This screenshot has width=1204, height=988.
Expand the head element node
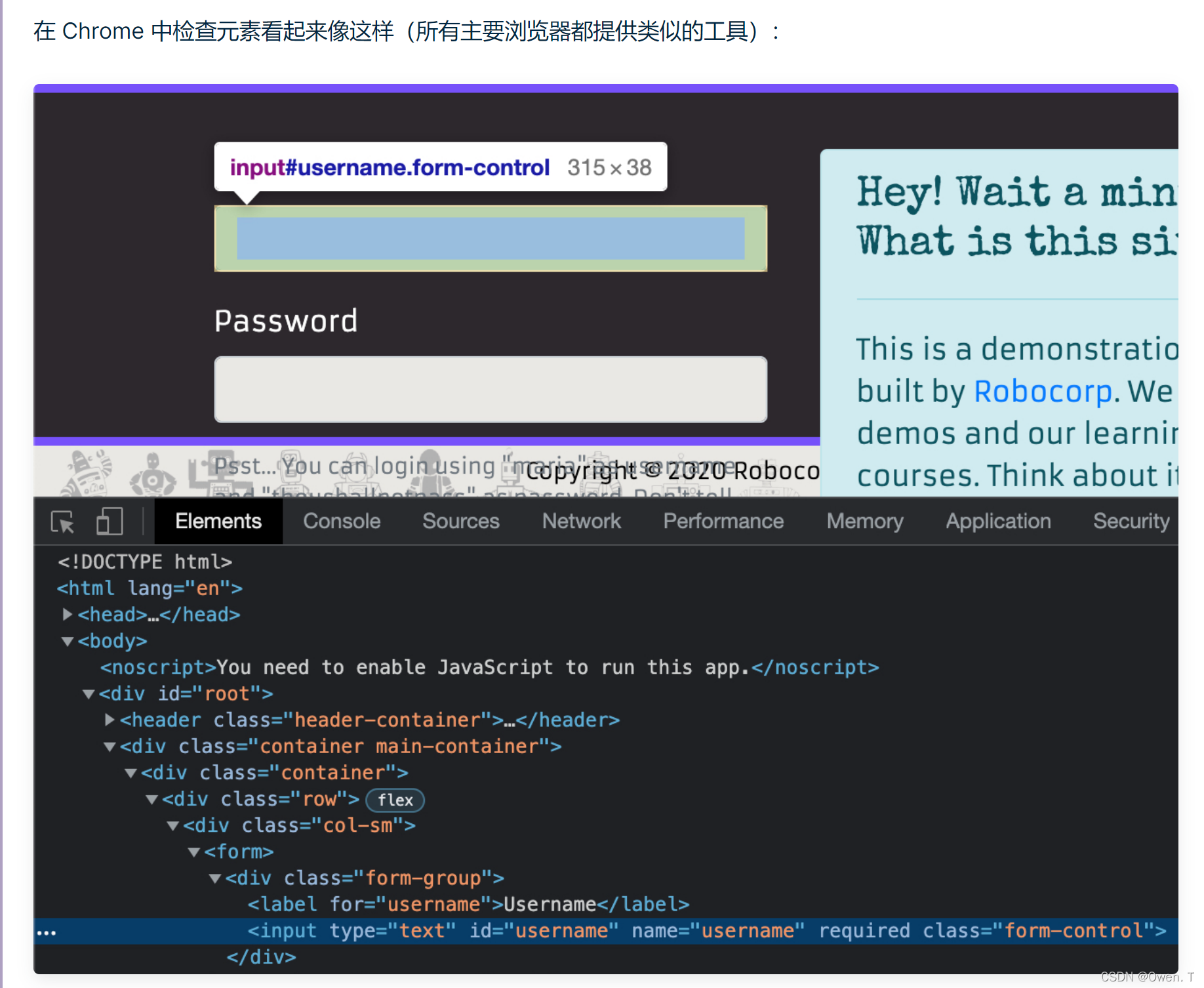66,614
